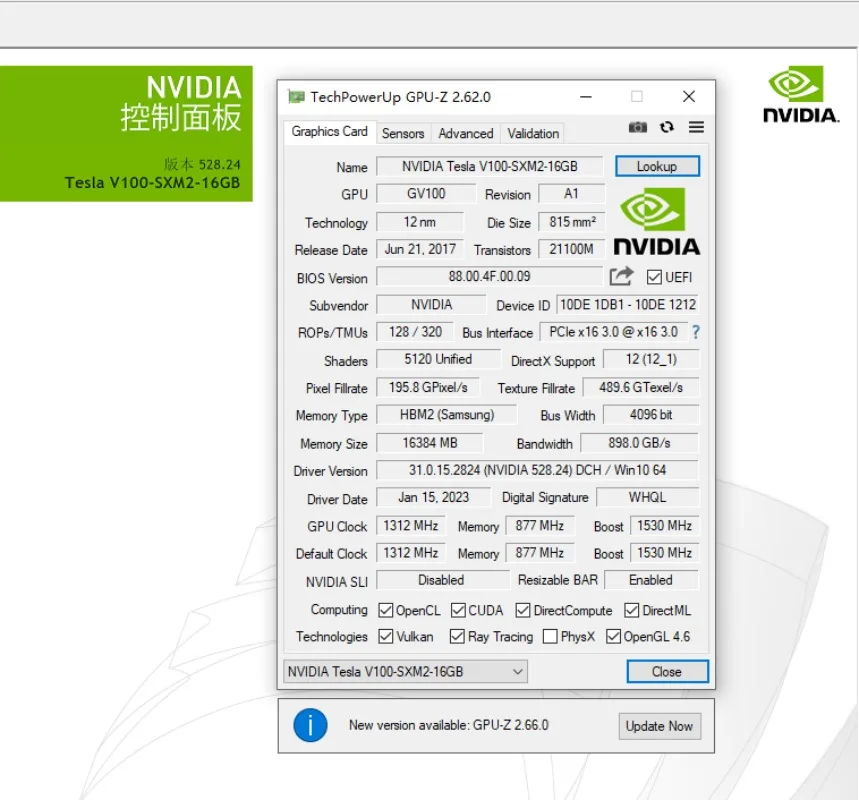The width and height of the screenshot is (859, 800).
Task: Click the Memory Size value 16384 MB
Action: click(430, 443)
